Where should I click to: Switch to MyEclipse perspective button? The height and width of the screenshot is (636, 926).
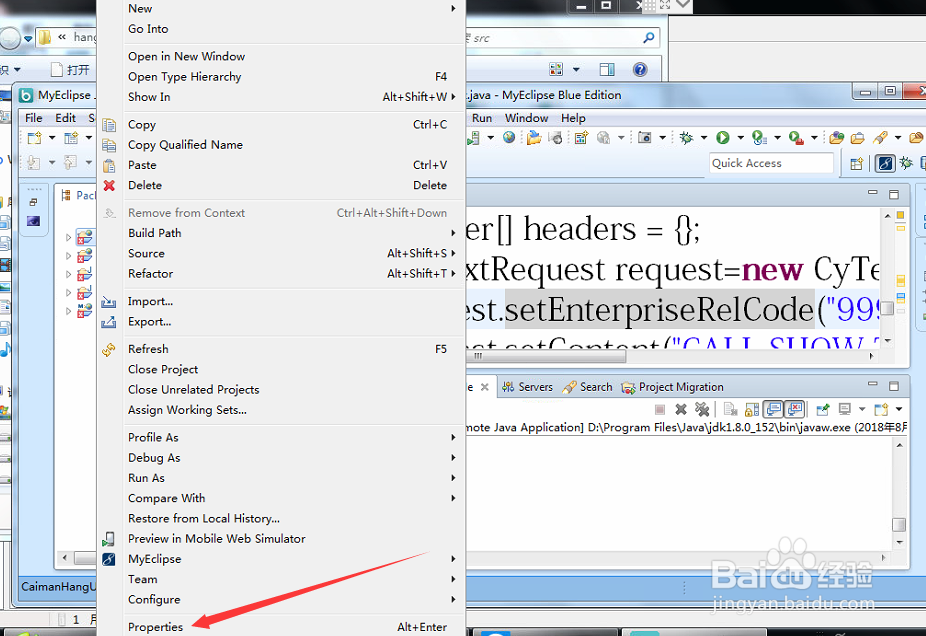(885, 163)
